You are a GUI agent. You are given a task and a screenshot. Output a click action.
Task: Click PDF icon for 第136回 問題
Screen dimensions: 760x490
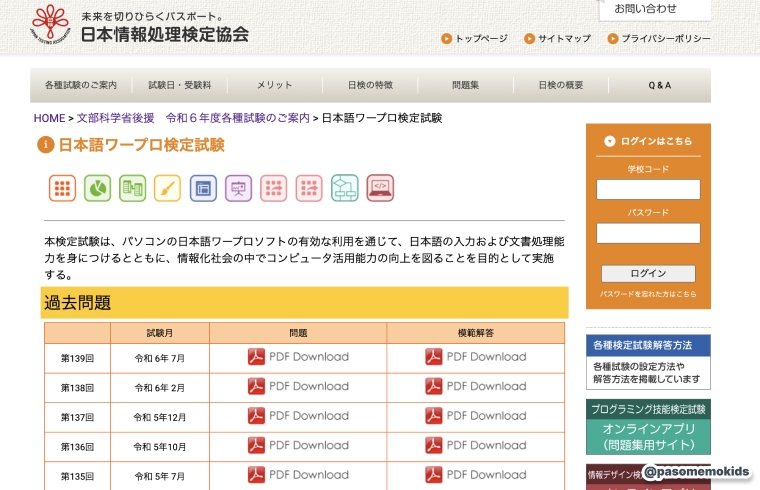pos(256,445)
